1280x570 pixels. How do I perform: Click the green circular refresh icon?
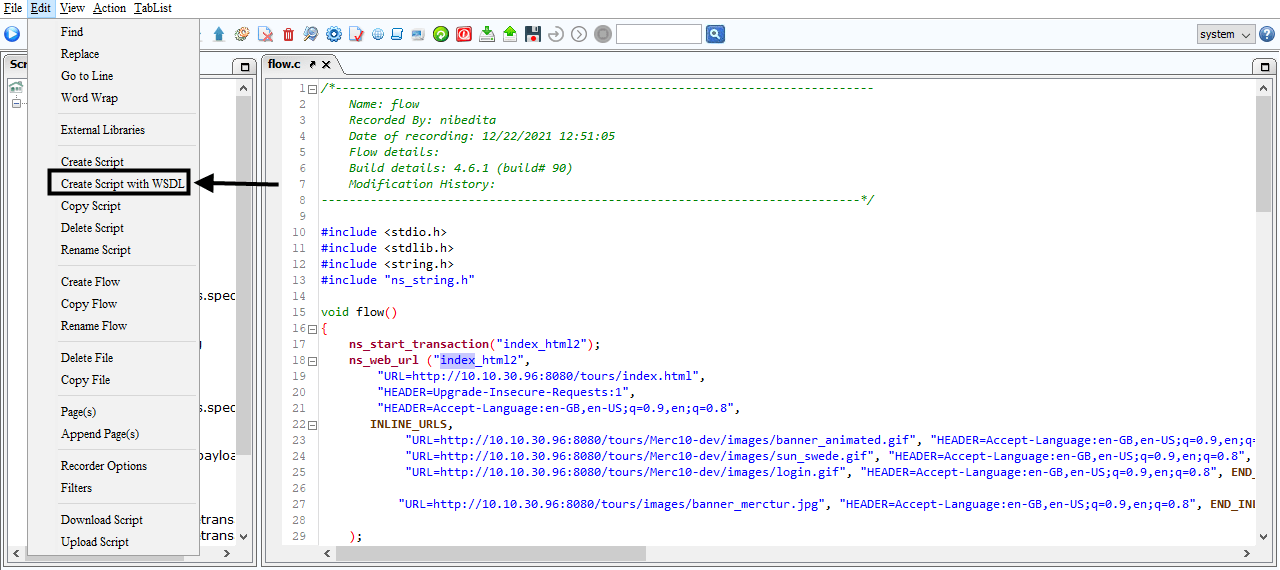441,34
